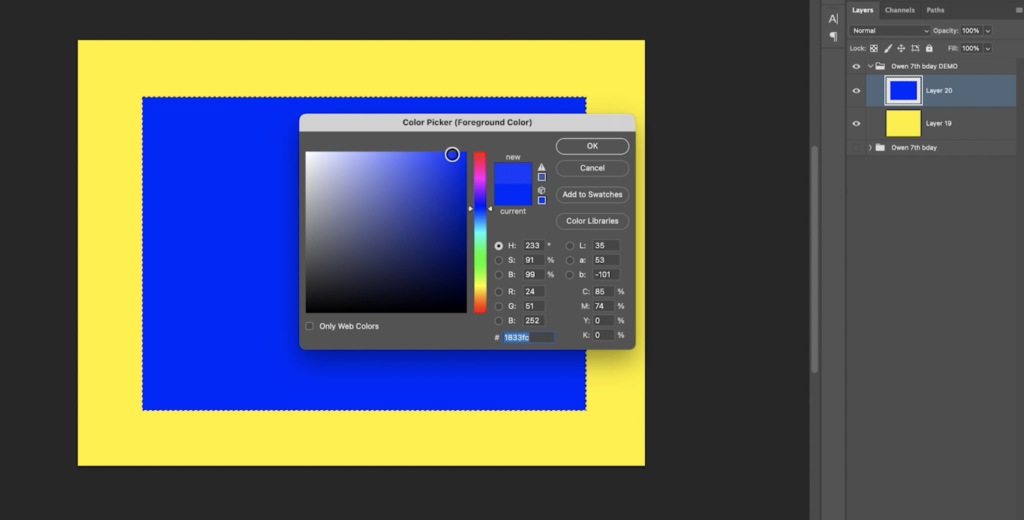Image resolution: width=1024 pixels, height=520 pixels.
Task: Click the Fill value field 100%
Action: click(x=971, y=48)
